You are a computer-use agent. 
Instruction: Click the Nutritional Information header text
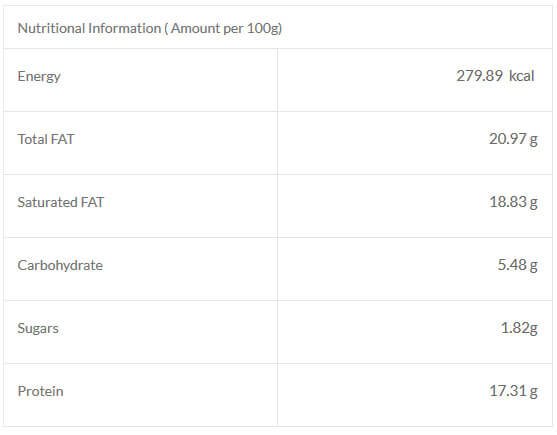coord(150,28)
